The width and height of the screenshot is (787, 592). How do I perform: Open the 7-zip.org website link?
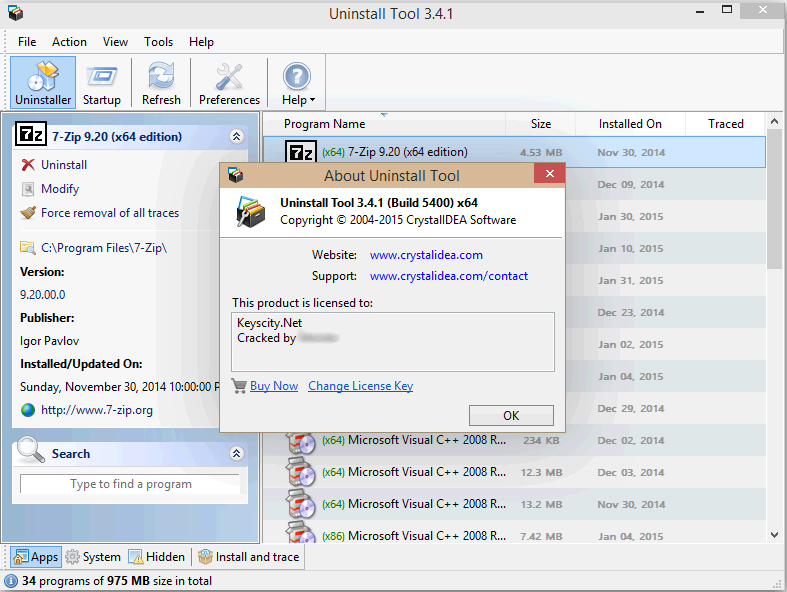(97, 410)
